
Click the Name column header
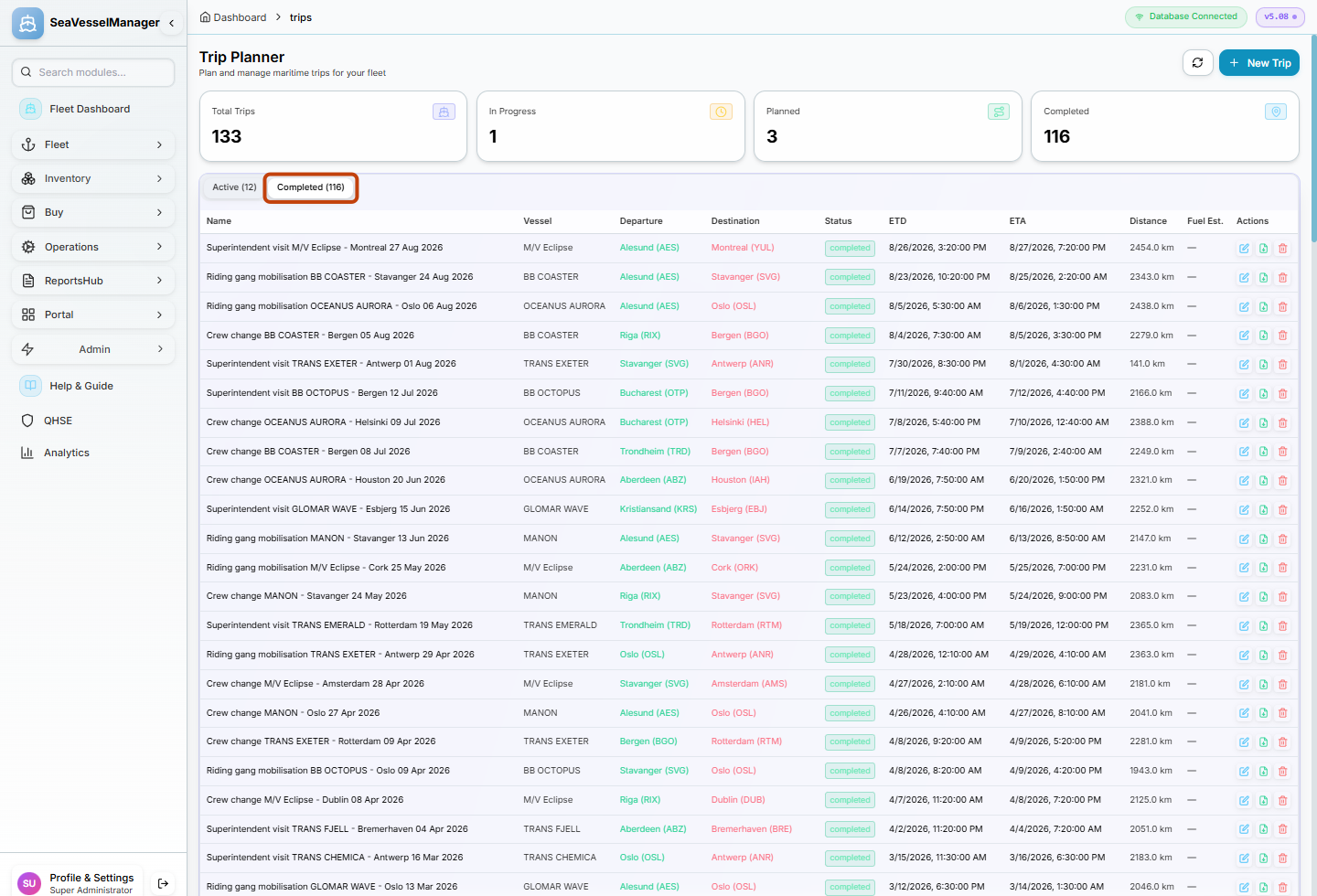(219, 221)
